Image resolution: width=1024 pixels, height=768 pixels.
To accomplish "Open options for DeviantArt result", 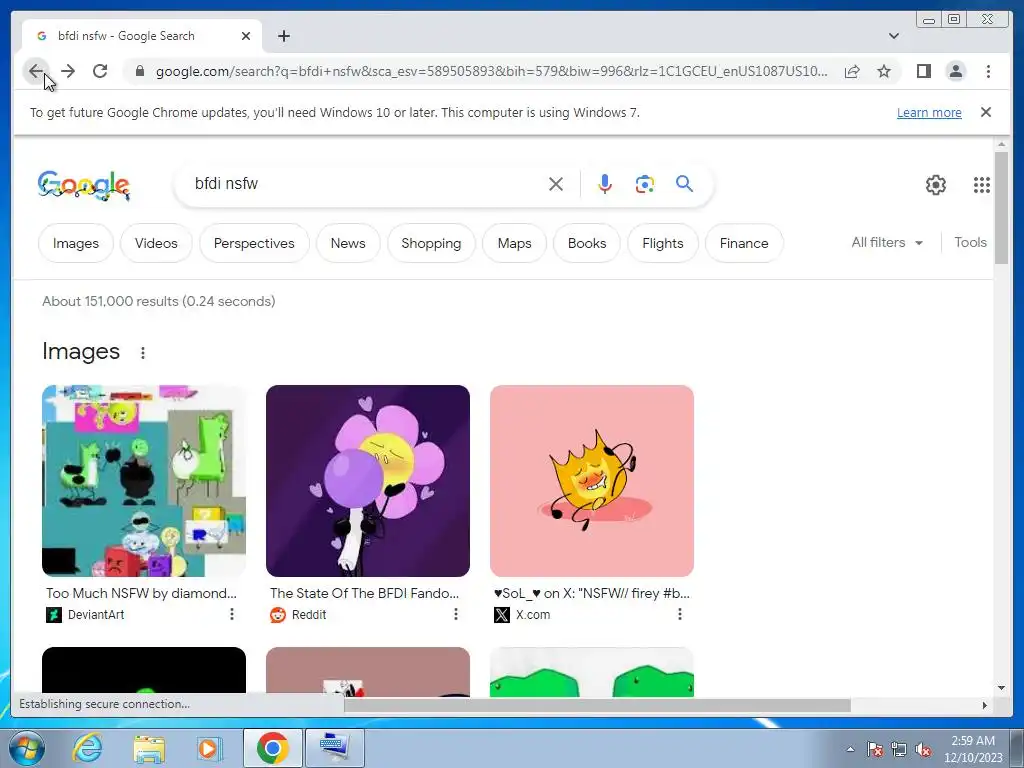I will pos(231,614).
